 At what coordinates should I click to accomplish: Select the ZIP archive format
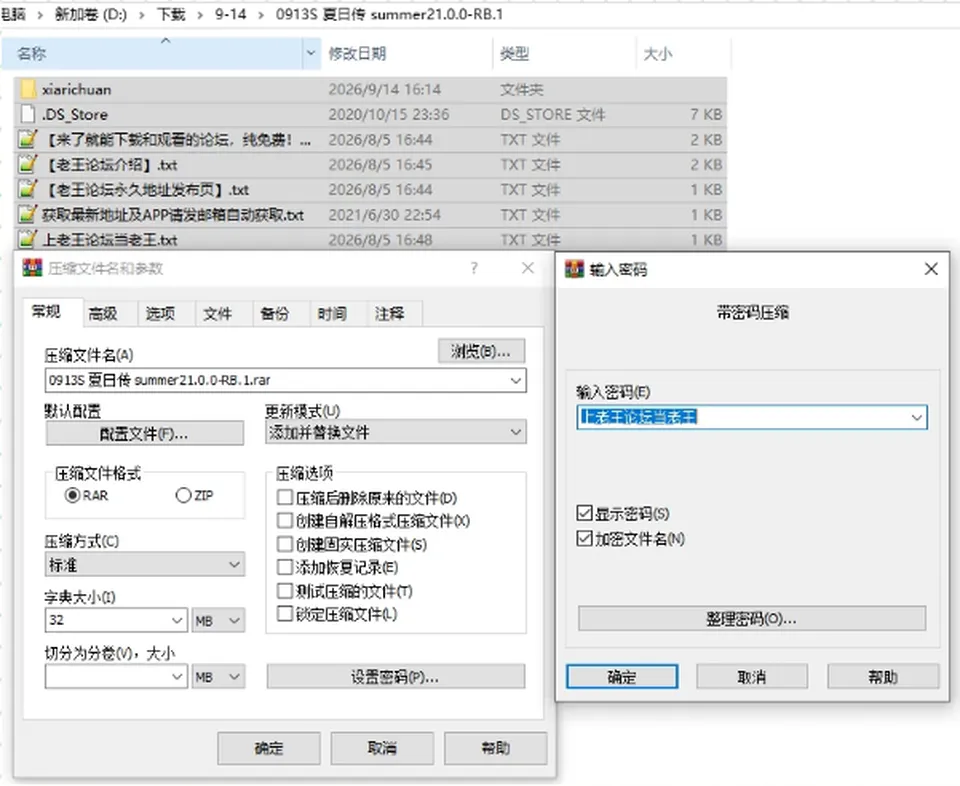point(183,495)
